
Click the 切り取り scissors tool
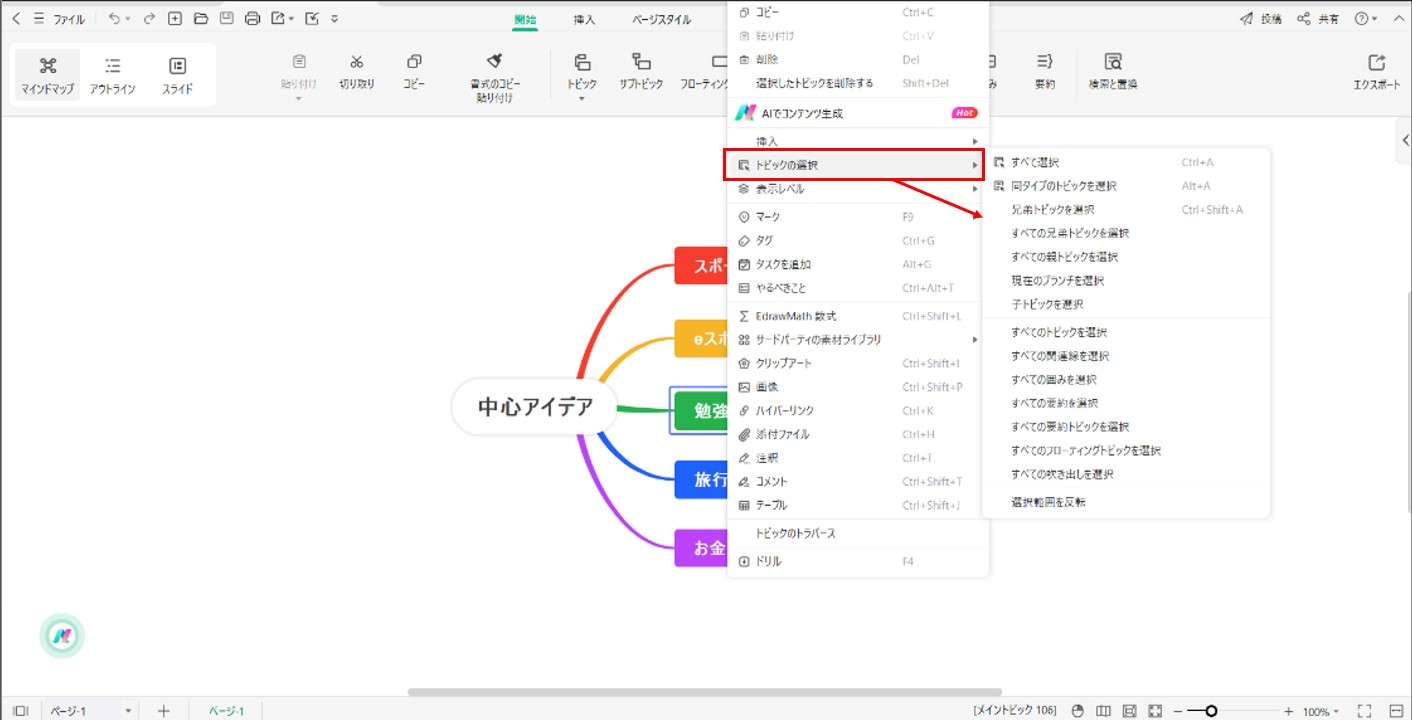pos(356,72)
